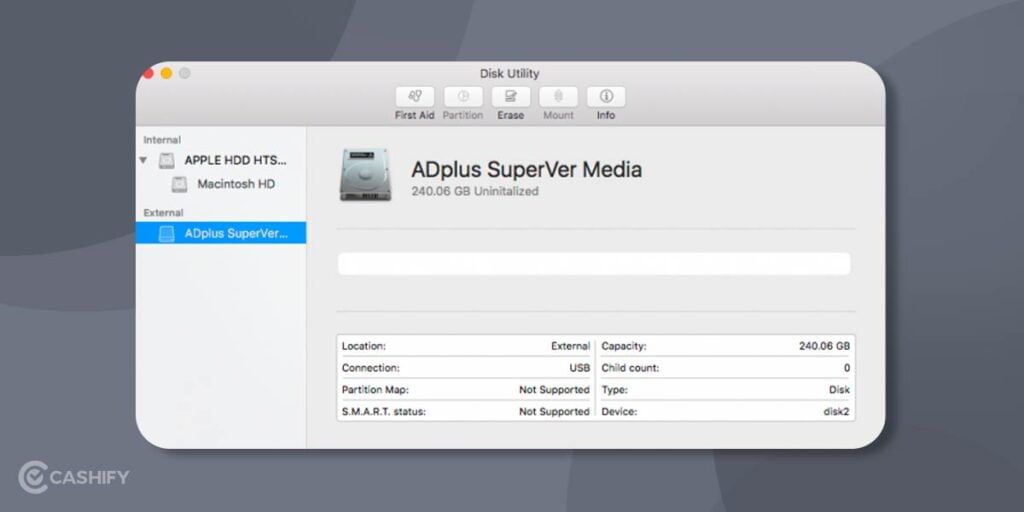Click the USB connection value
Screen dimensions: 1024x512
579,368
